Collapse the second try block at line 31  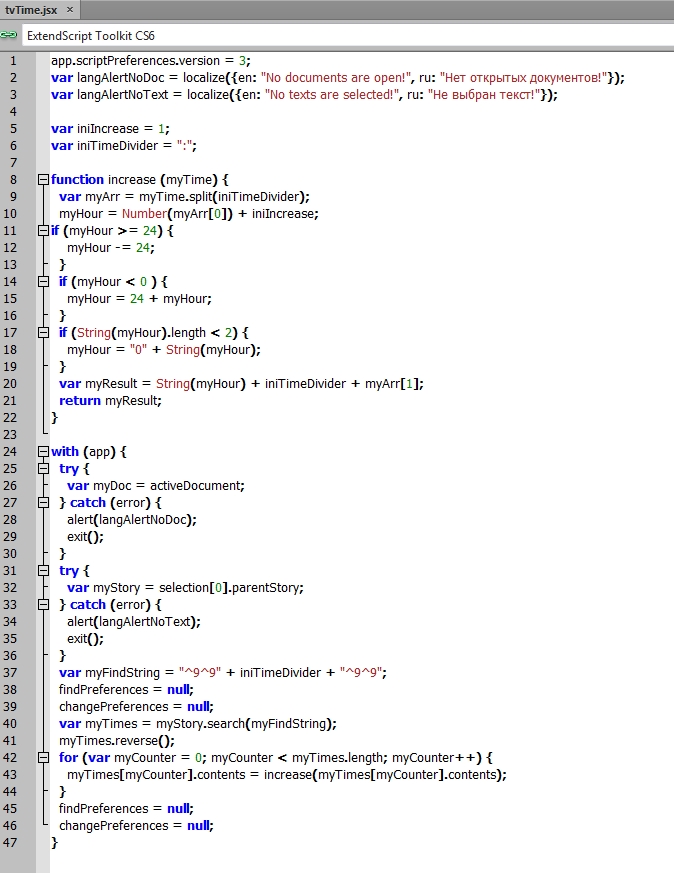point(43,571)
